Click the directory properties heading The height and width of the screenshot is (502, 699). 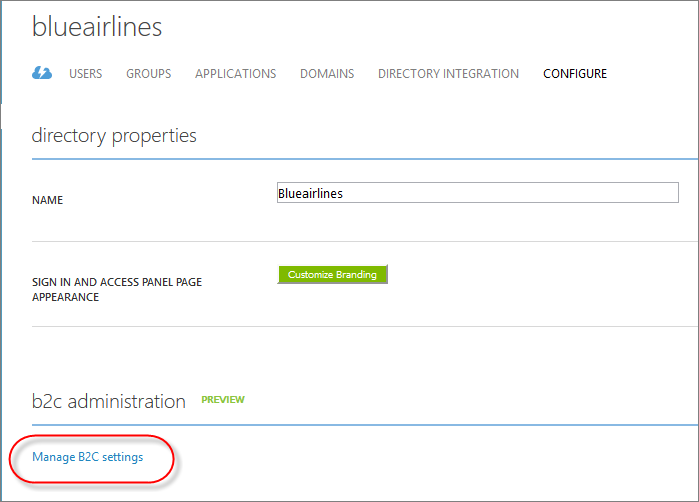point(114,136)
